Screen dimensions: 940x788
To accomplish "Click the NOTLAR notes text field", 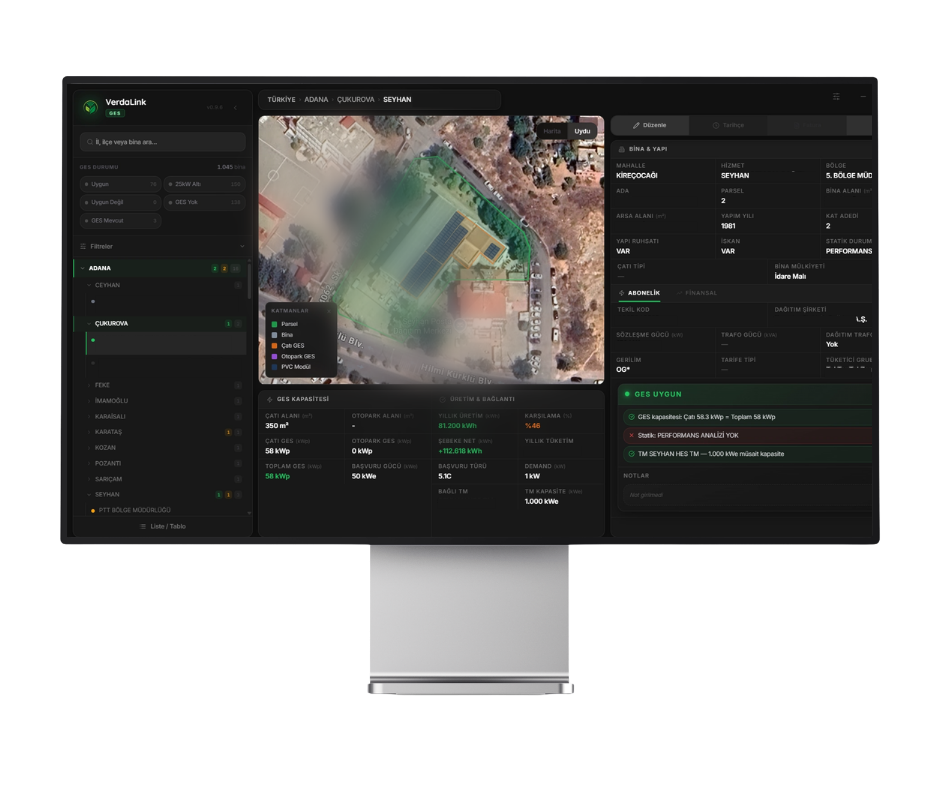I will coord(746,495).
